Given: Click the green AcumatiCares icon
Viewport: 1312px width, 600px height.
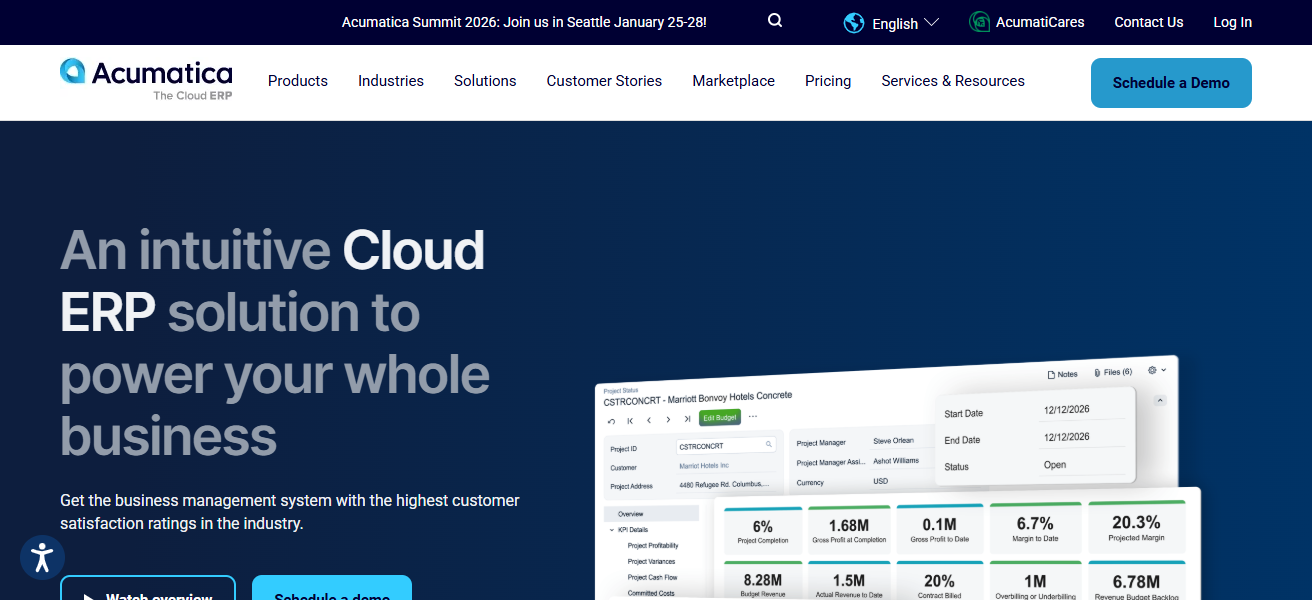Looking at the screenshot, I should (x=980, y=22).
